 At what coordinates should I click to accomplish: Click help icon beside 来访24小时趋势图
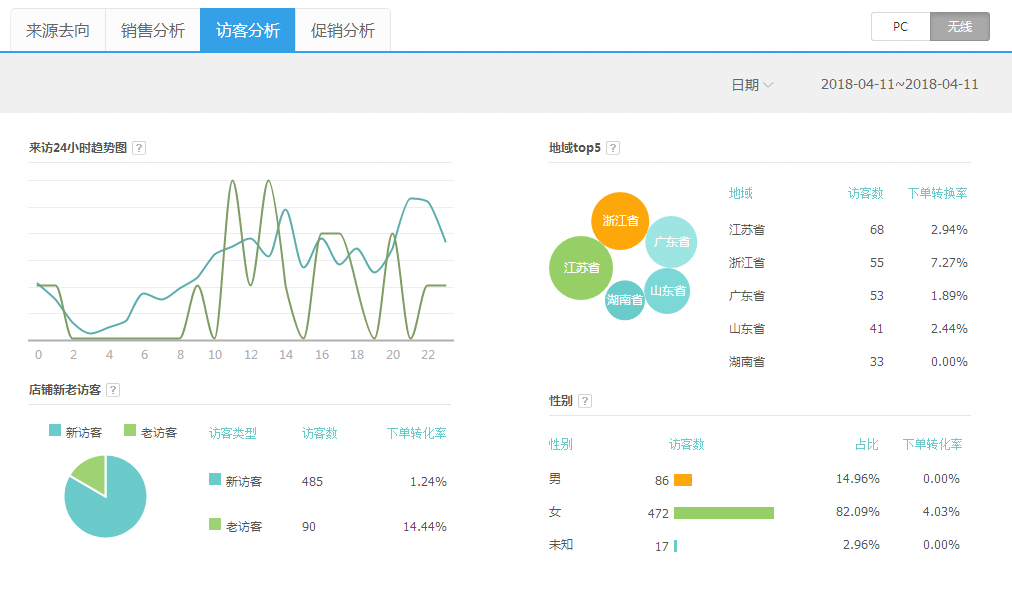click(x=139, y=148)
